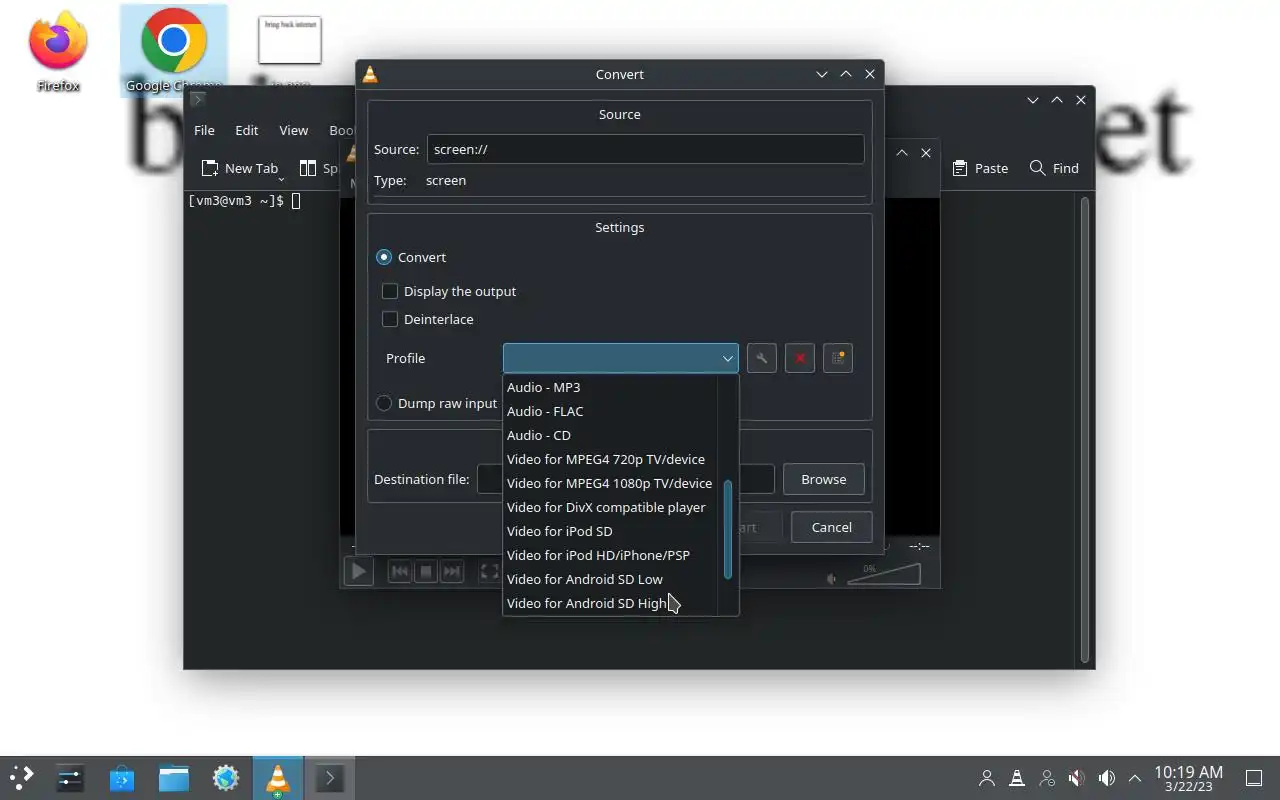Choose Video for Android SD High profile
Image resolution: width=1280 pixels, height=800 pixels.
(611, 603)
